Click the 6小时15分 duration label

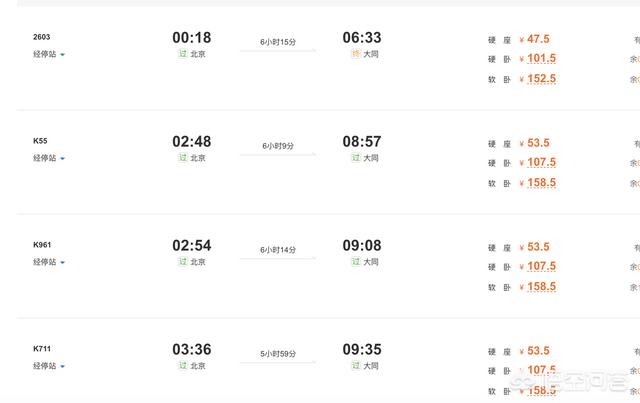coord(277,42)
